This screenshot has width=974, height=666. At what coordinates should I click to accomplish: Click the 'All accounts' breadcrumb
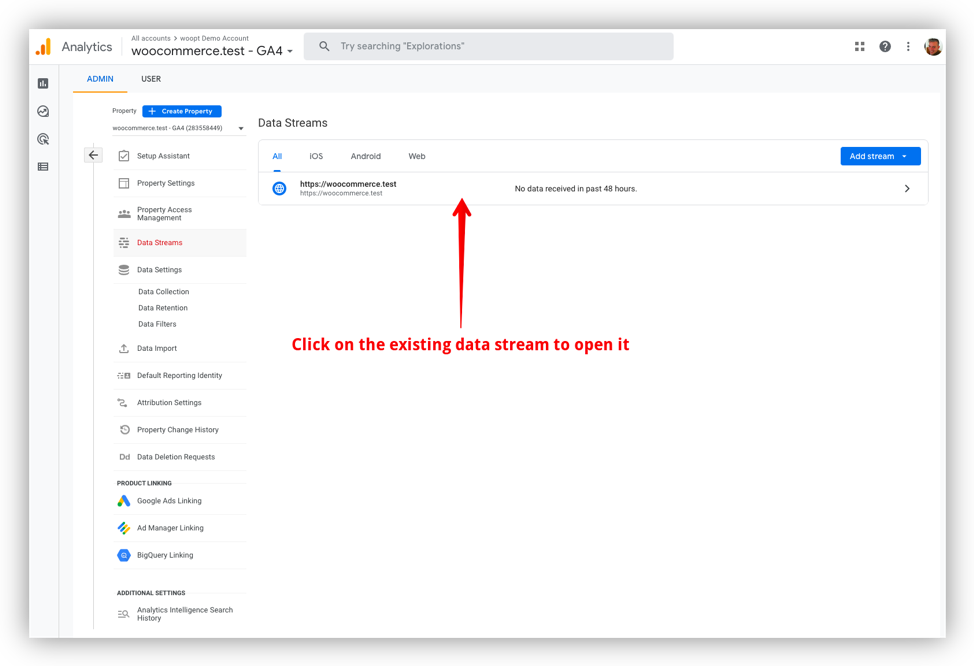pyautogui.click(x=151, y=38)
